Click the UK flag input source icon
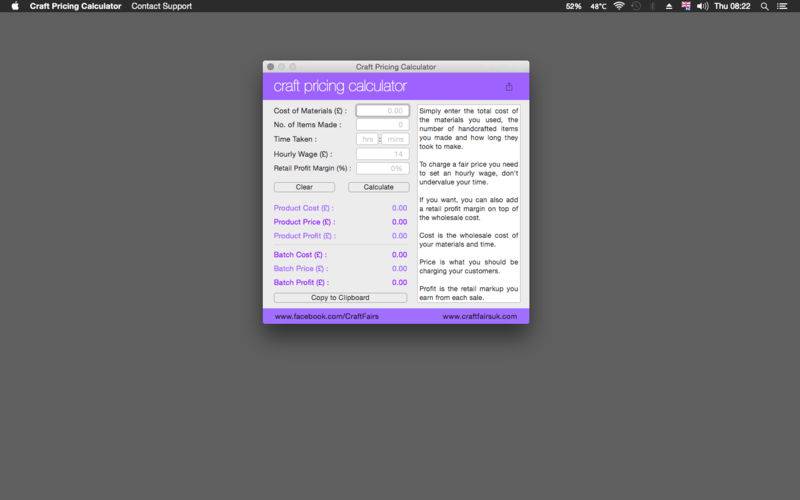The width and height of the screenshot is (800, 500). tap(686, 6)
